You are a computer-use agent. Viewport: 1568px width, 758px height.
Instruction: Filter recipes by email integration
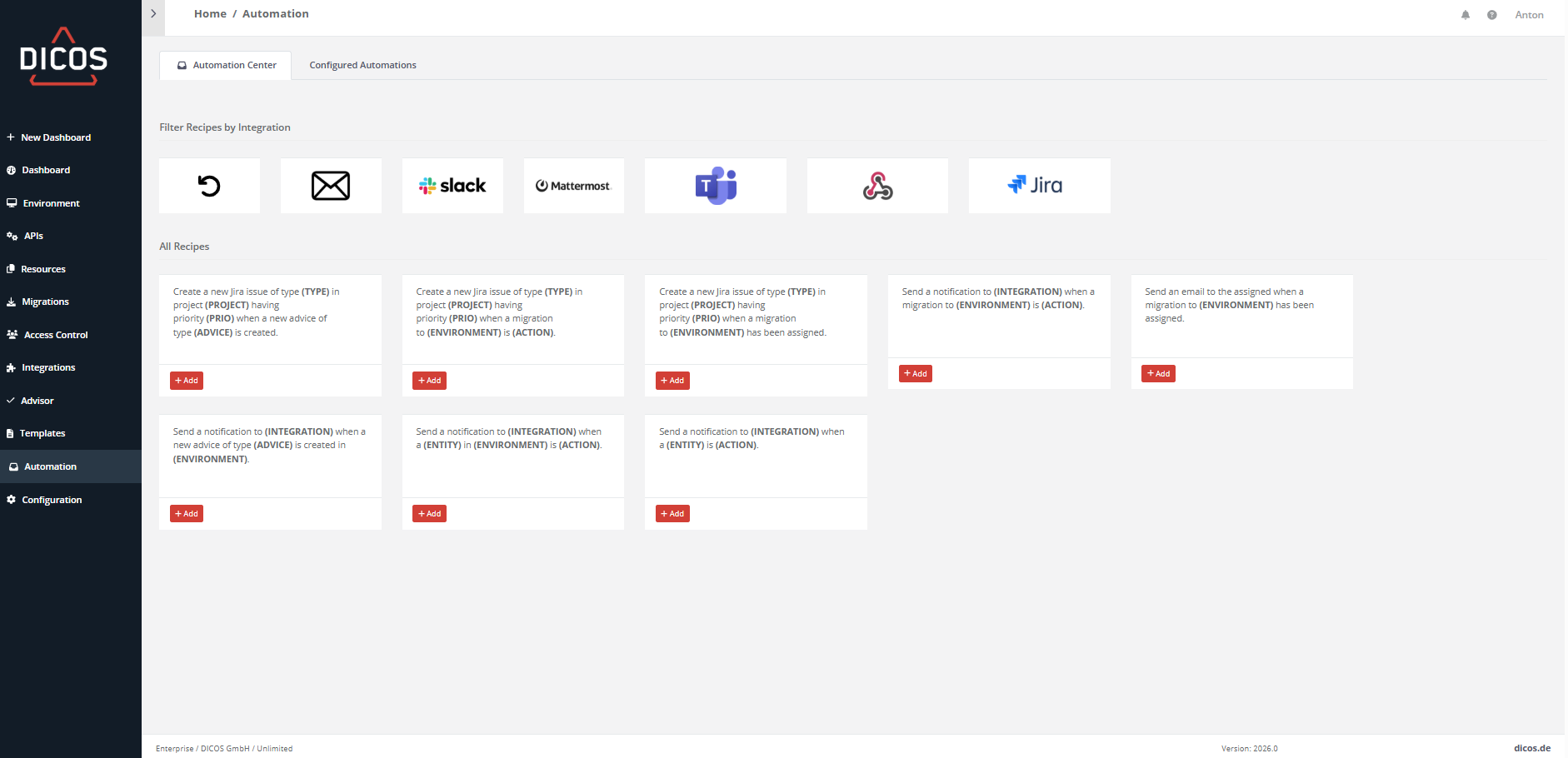(x=331, y=186)
